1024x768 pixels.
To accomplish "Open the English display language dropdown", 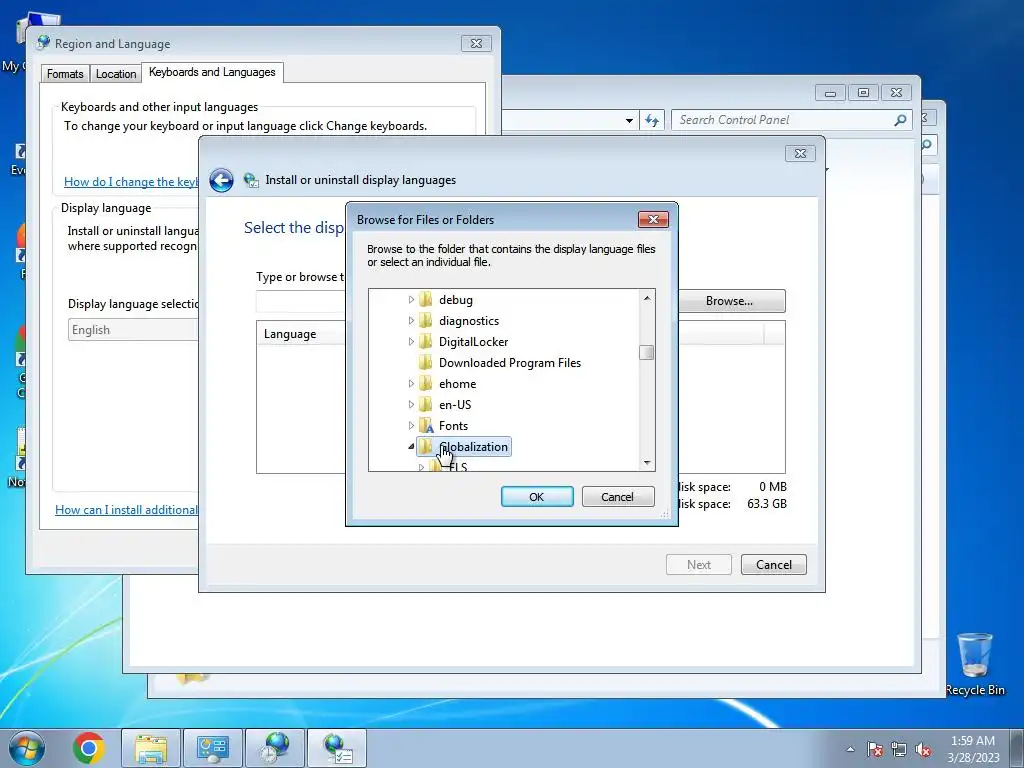I will click(133, 330).
